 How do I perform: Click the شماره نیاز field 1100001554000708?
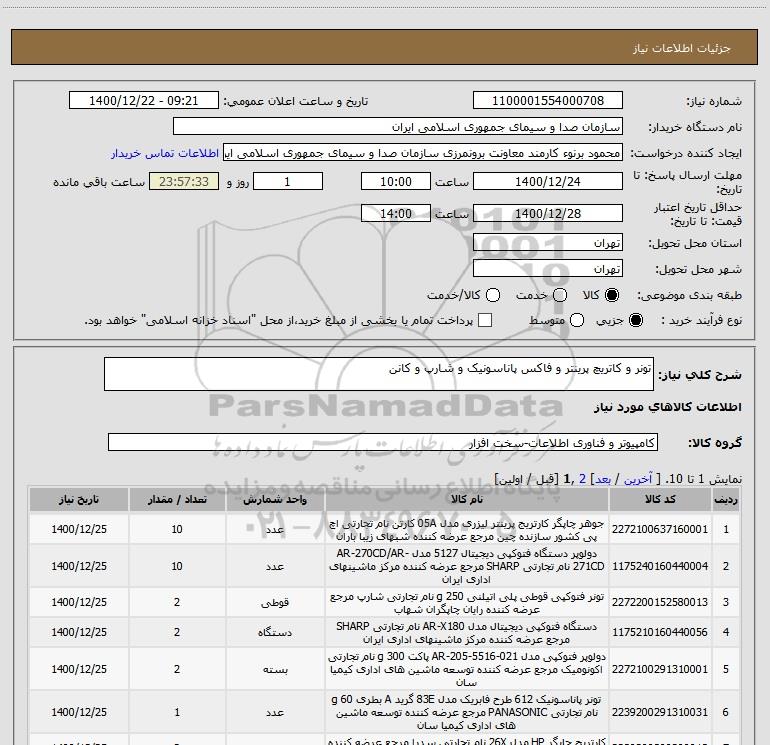[x=548, y=101]
